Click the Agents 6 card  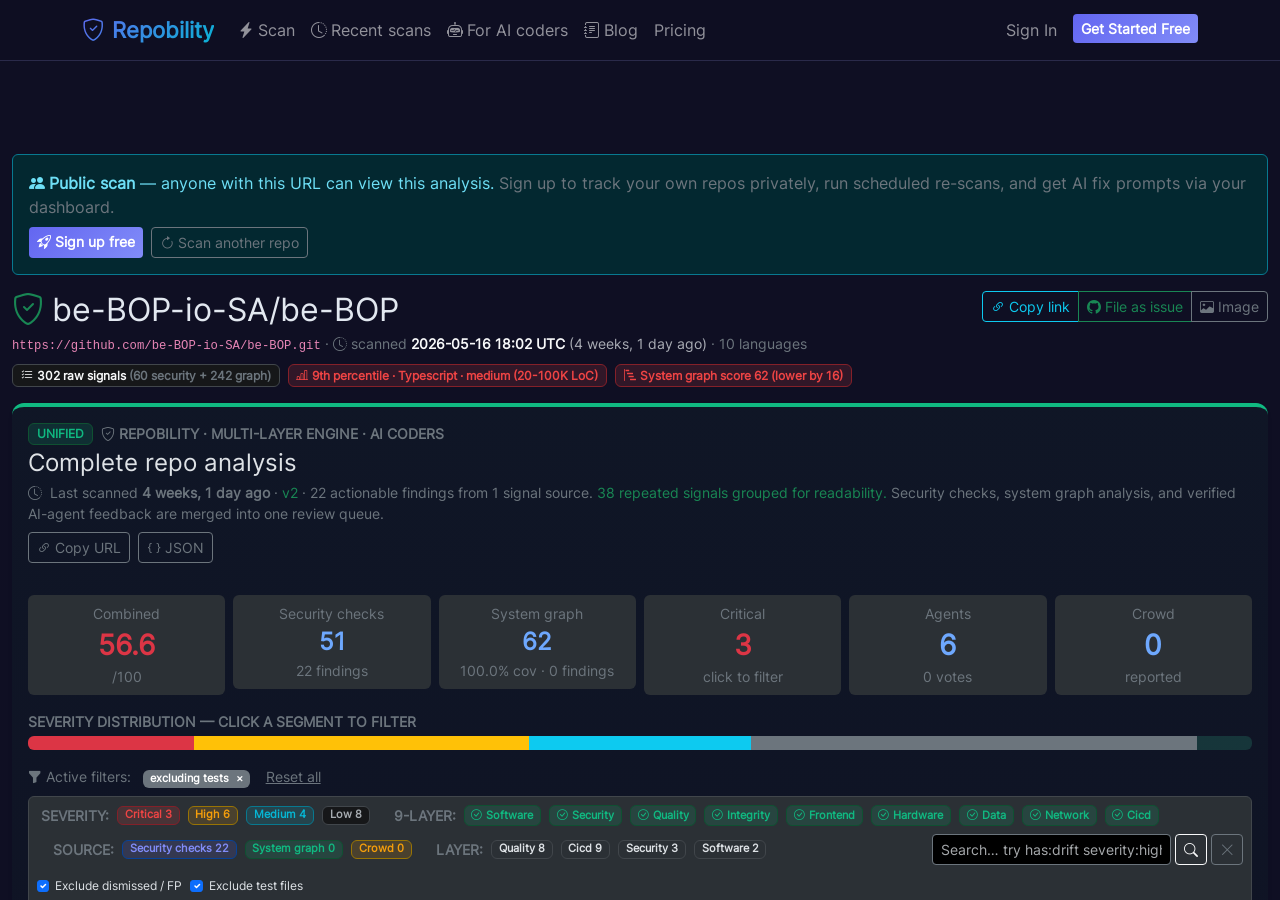948,645
